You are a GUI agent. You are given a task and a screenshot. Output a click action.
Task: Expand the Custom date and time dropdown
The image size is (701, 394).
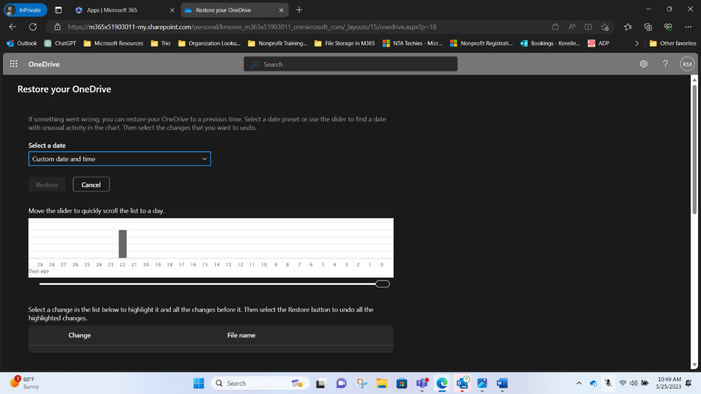(119, 159)
